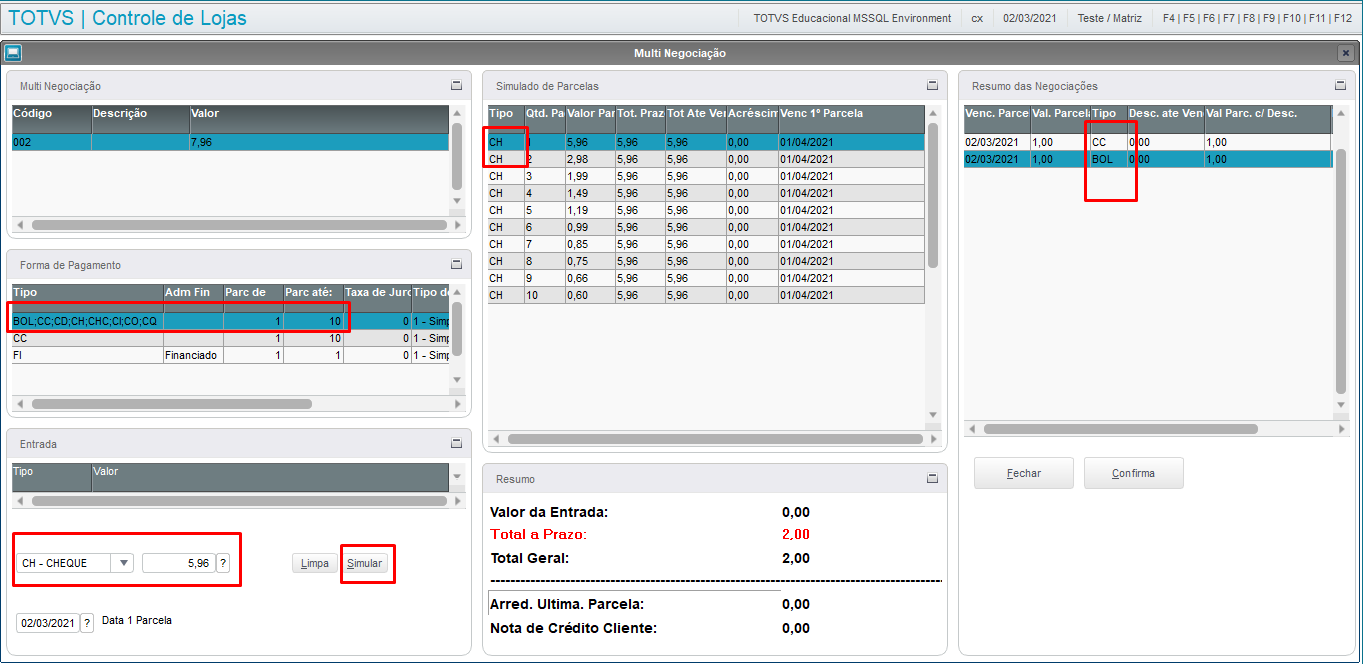Image resolution: width=1363 pixels, height=664 pixels.
Task: Click the Desc. ate Venc column header
Action: [x=1165, y=119]
